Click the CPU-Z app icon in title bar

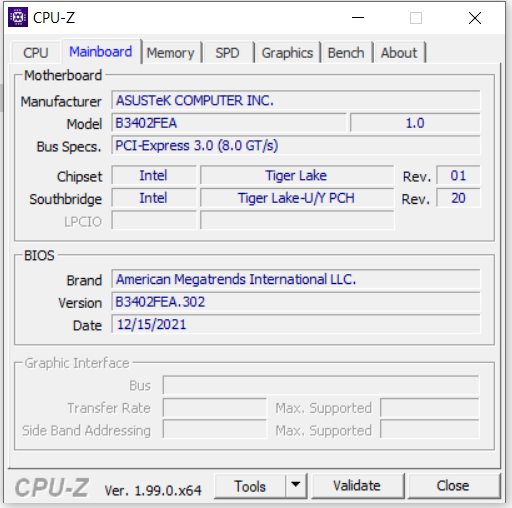18,17
